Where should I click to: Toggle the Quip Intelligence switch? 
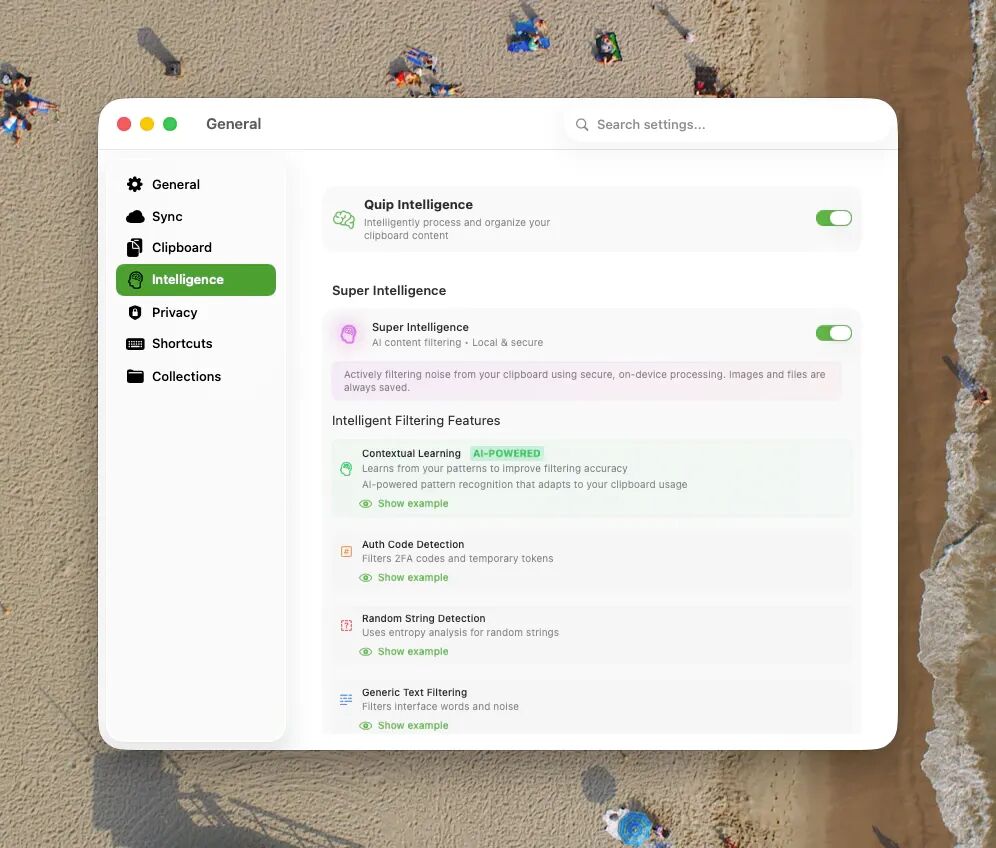(x=833, y=218)
